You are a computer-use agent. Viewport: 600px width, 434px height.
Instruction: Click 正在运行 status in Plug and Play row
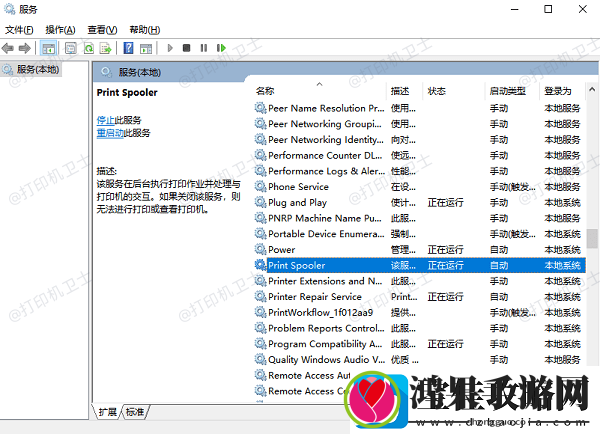[445, 202]
